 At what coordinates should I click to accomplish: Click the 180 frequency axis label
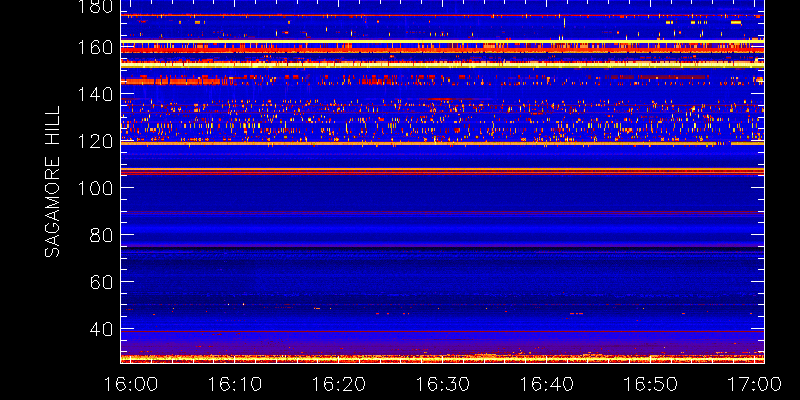click(96, 6)
